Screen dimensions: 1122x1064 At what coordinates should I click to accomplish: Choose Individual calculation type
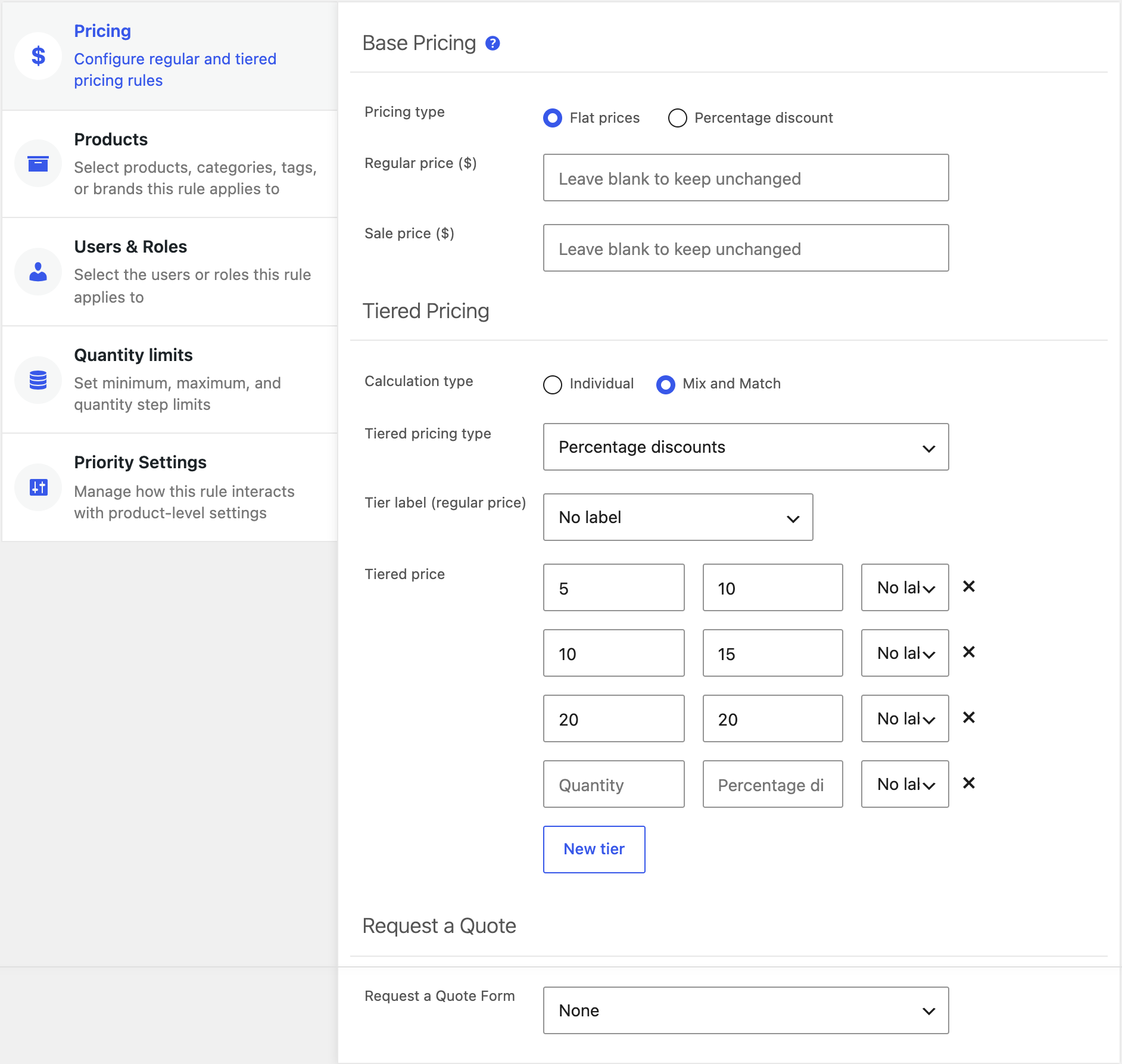click(x=553, y=385)
